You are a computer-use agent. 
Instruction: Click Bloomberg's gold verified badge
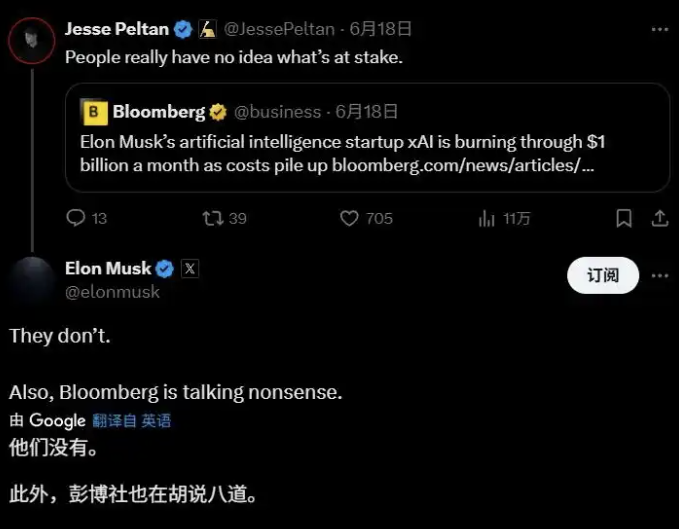[219, 112]
